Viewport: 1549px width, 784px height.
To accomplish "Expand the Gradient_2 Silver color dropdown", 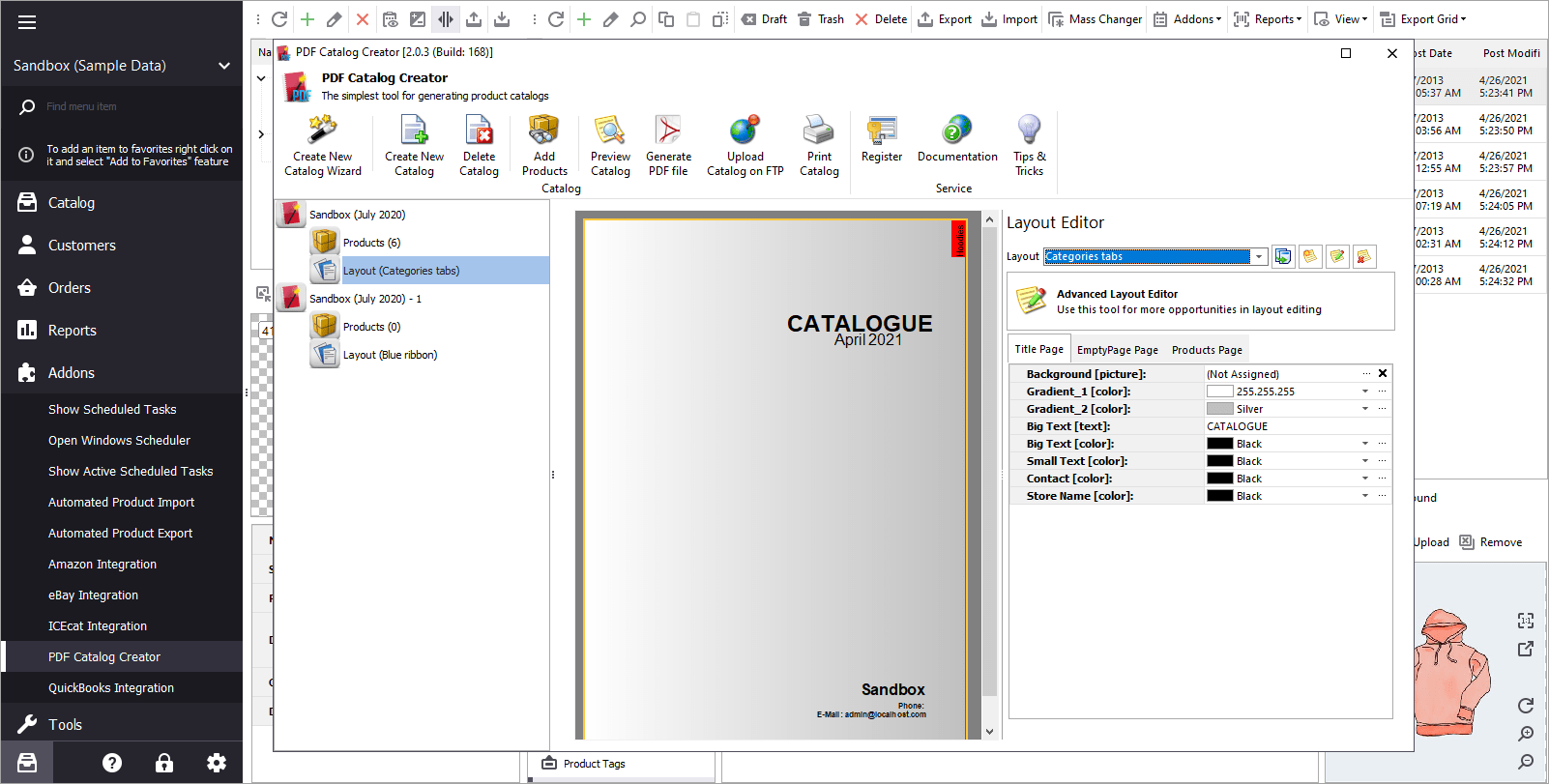I will (1365, 409).
